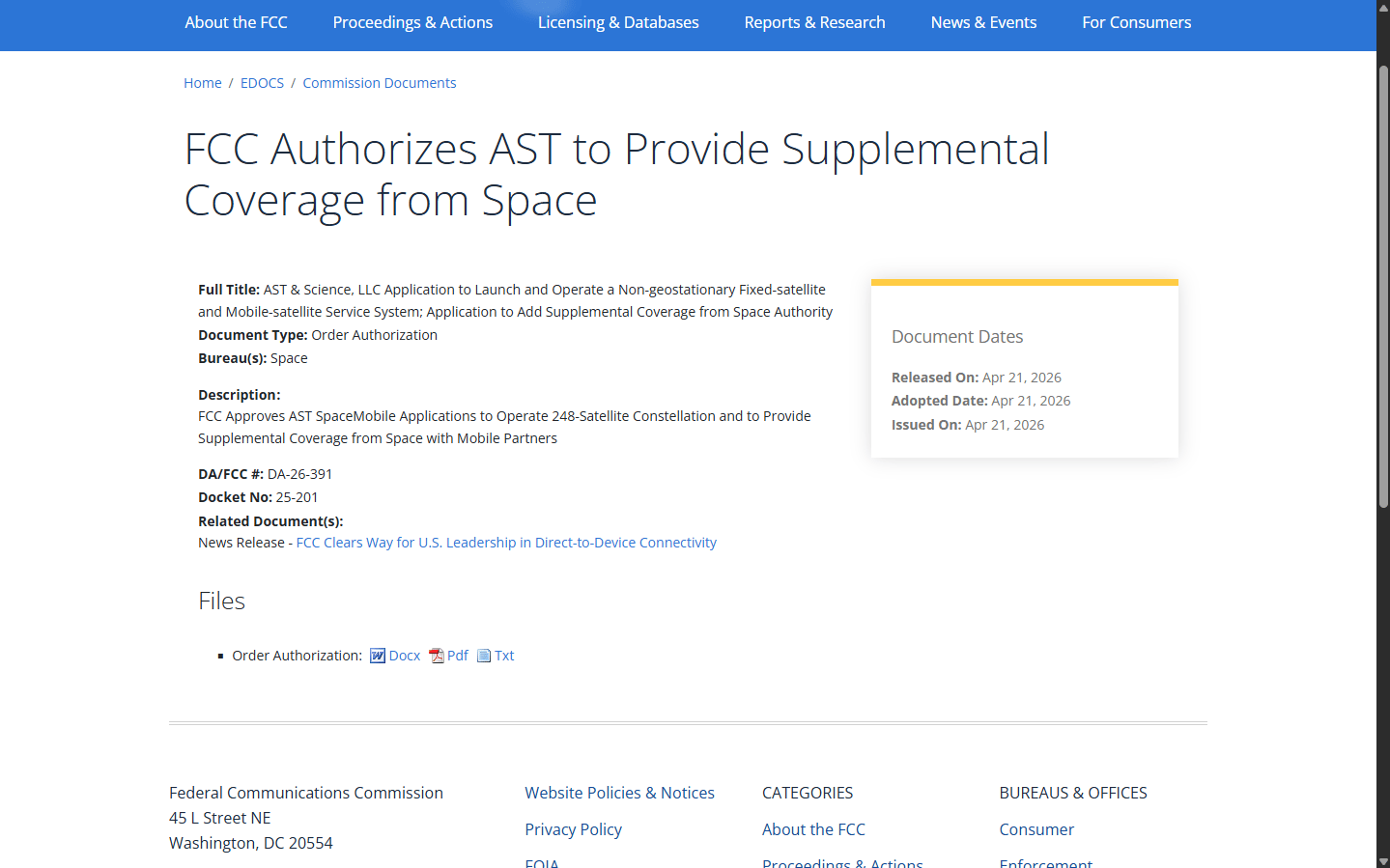
Task: Click the Washington, DC 20554 line
Action: point(251,843)
